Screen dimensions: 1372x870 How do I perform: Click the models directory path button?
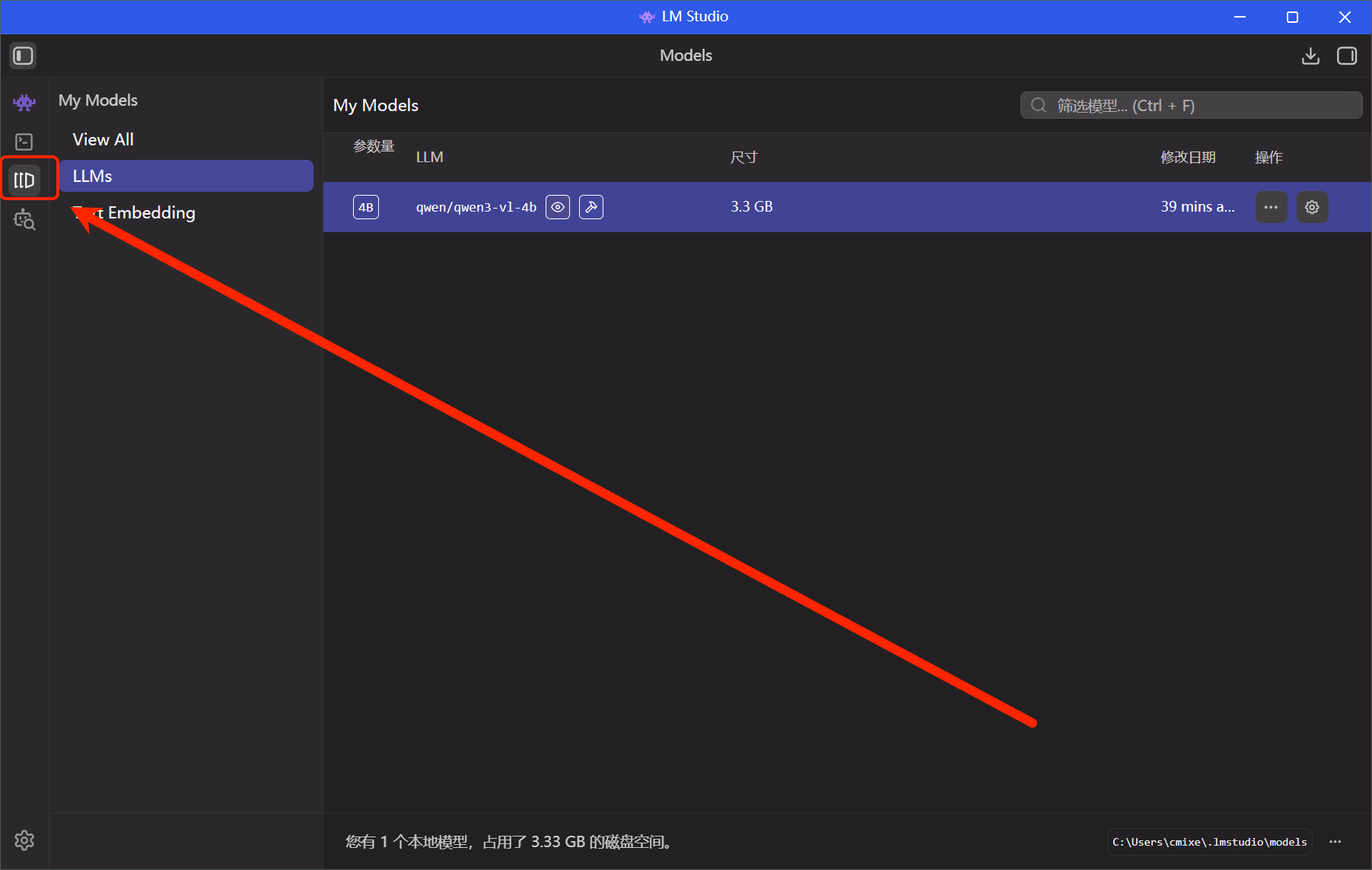tap(1210, 842)
